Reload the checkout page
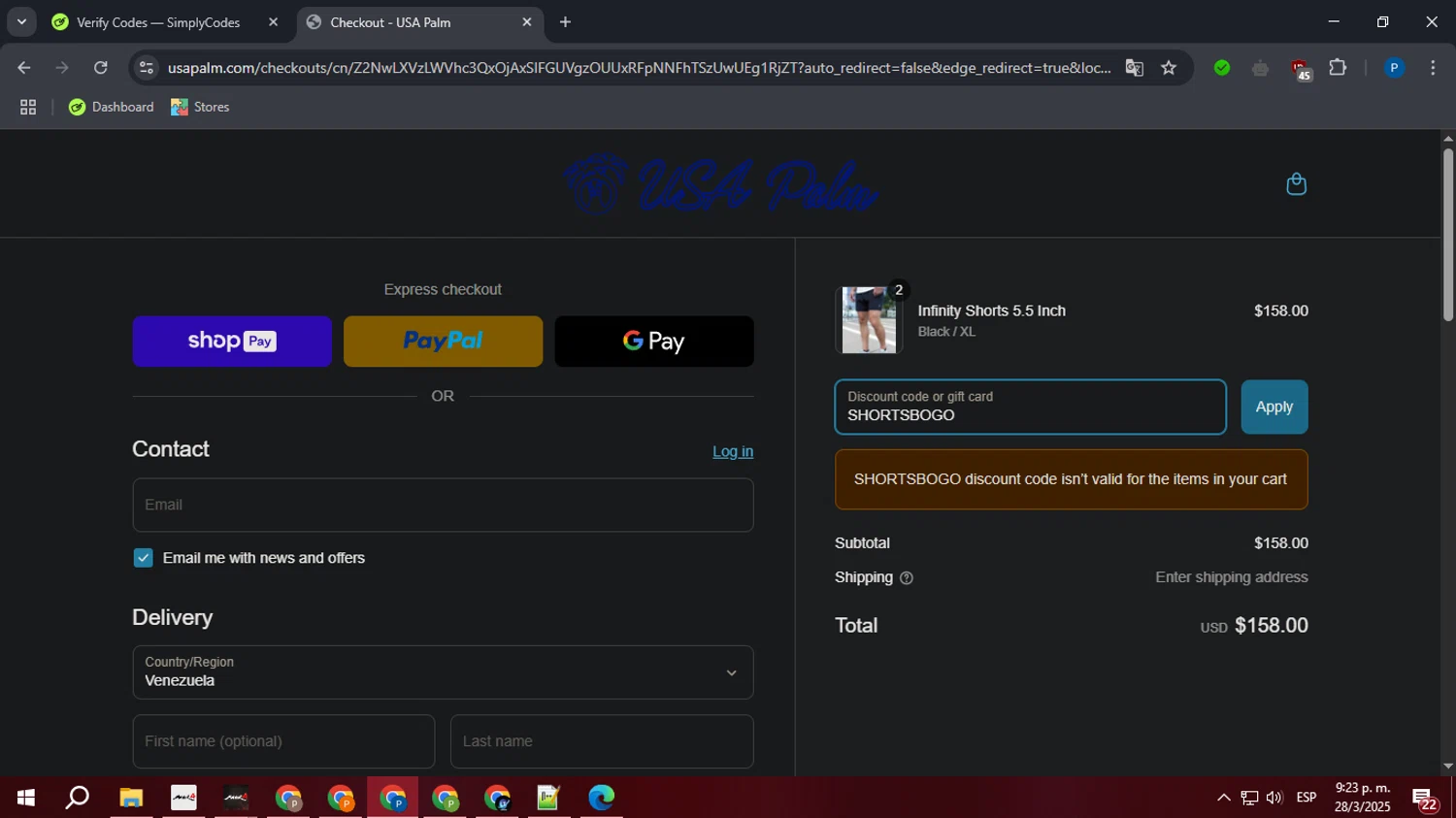 pos(100,68)
